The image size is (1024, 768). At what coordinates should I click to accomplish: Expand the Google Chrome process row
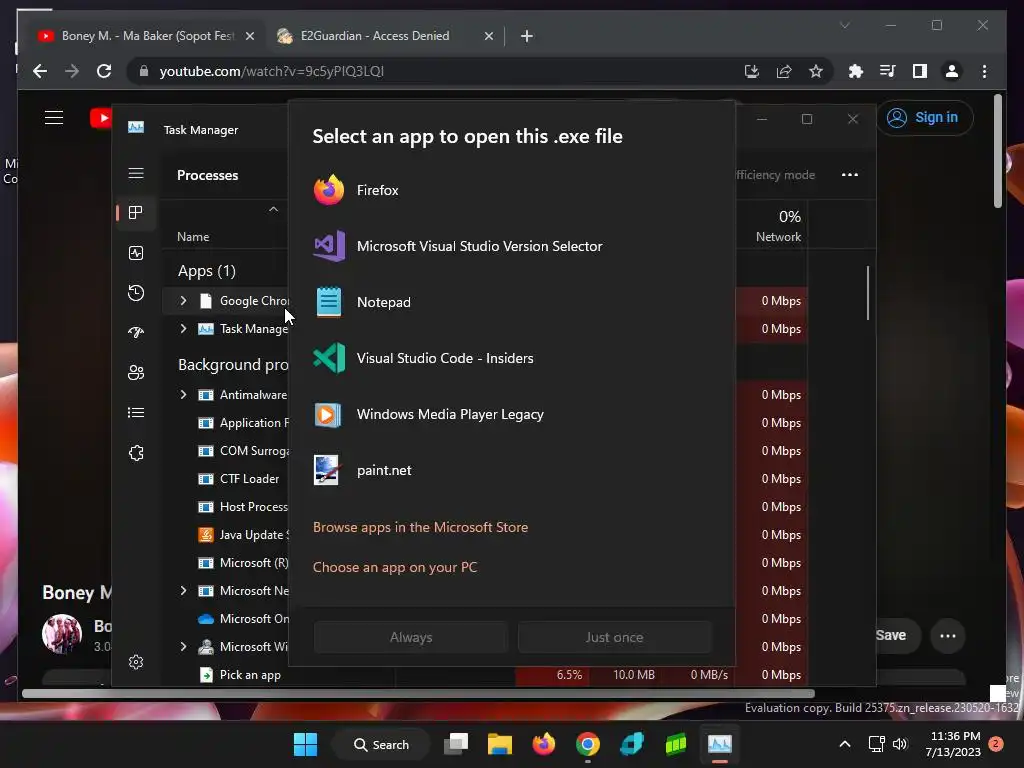pyautogui.click(x=183, y=300)
